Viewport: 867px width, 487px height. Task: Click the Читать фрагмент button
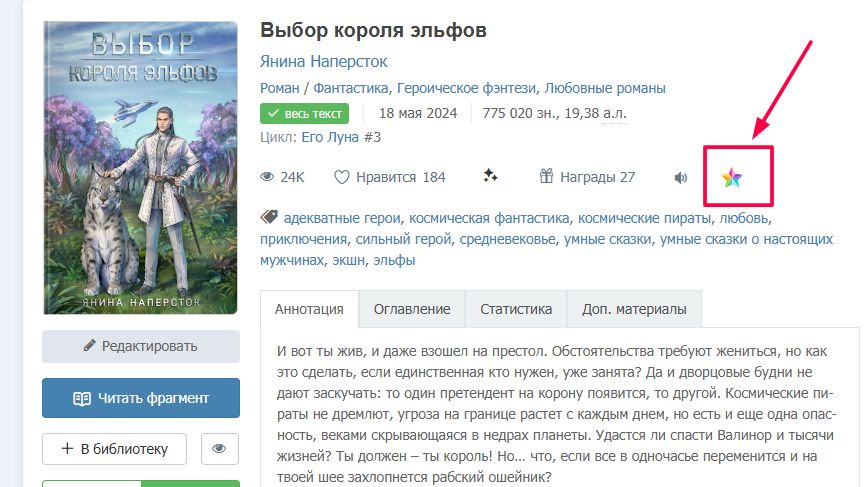point(141,398)
